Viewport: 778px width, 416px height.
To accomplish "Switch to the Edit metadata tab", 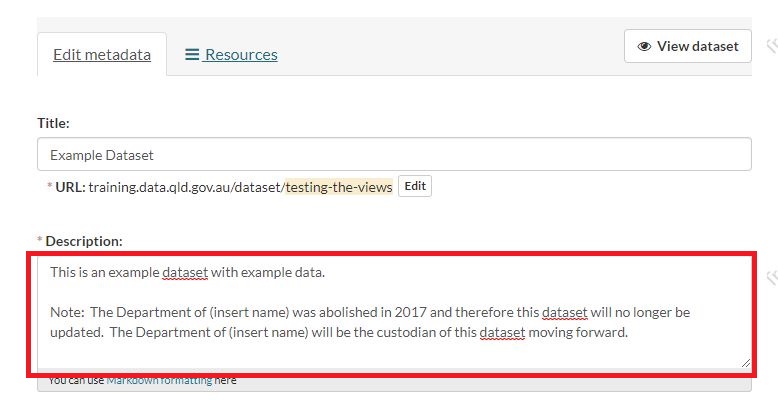I will pyautogui.click(x=102, y=55).
